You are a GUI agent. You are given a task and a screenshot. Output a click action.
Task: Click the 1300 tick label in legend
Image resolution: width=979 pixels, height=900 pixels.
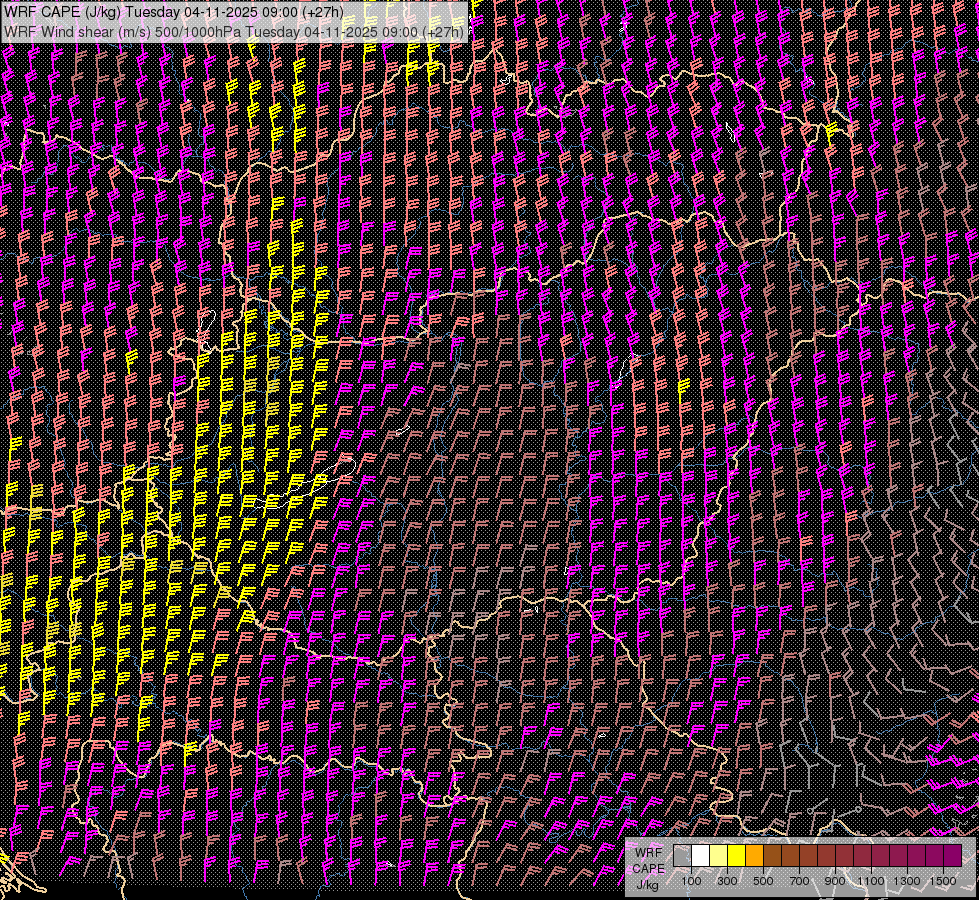tap(907, 881)
